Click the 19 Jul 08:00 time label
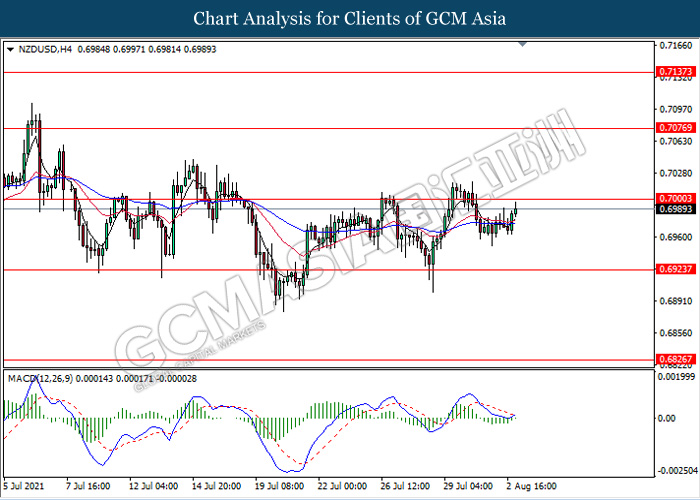This screenshot has width=700, height=500. point(279,486)
